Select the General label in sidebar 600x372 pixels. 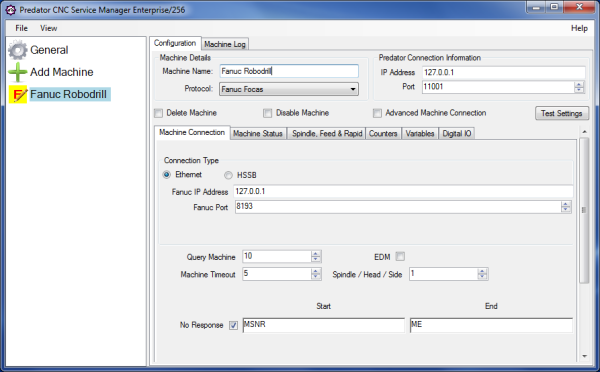pos(49,50)
